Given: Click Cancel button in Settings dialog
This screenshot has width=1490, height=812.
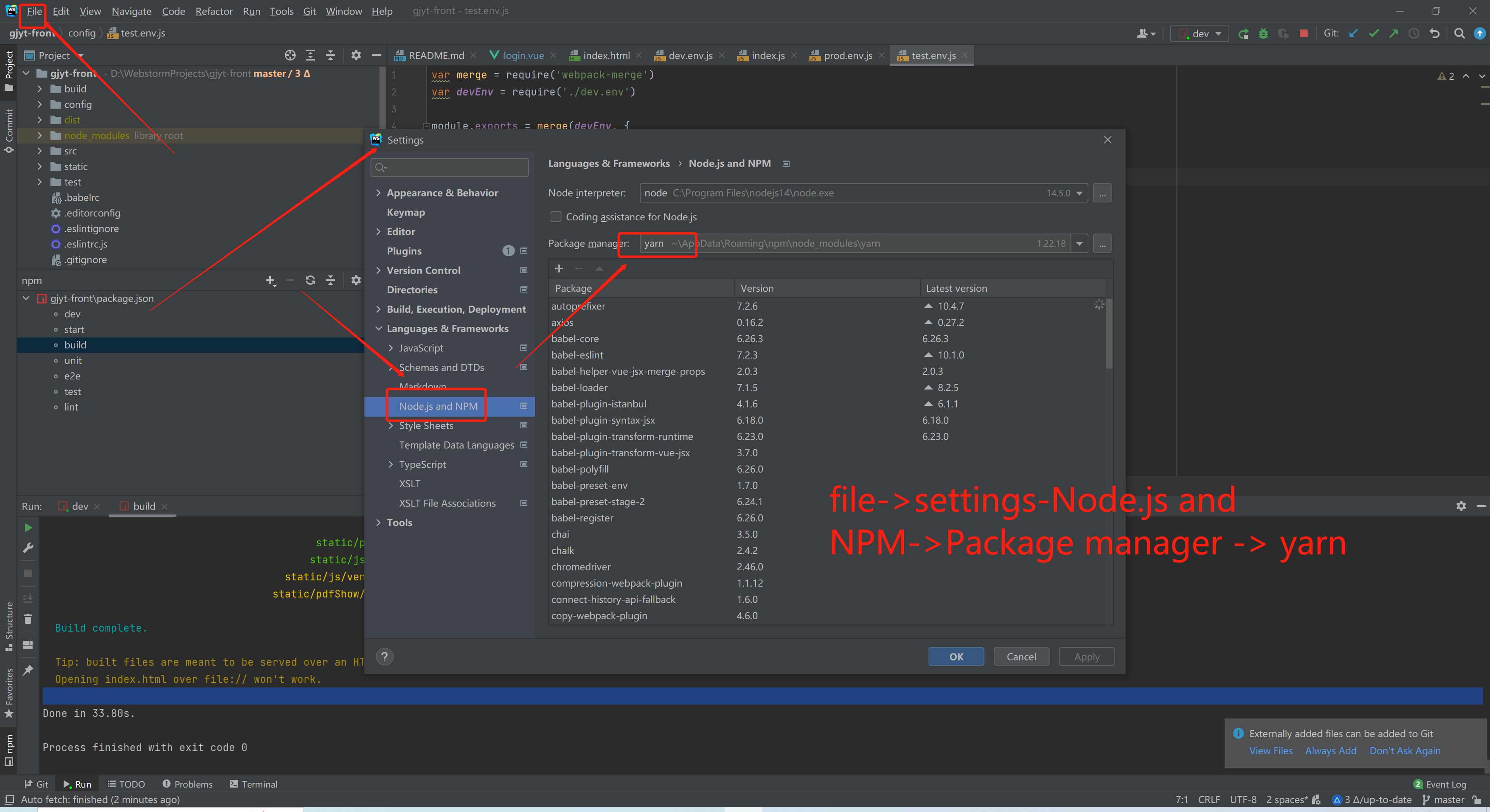Looking at the screenshot, I should click(1021, 656).
